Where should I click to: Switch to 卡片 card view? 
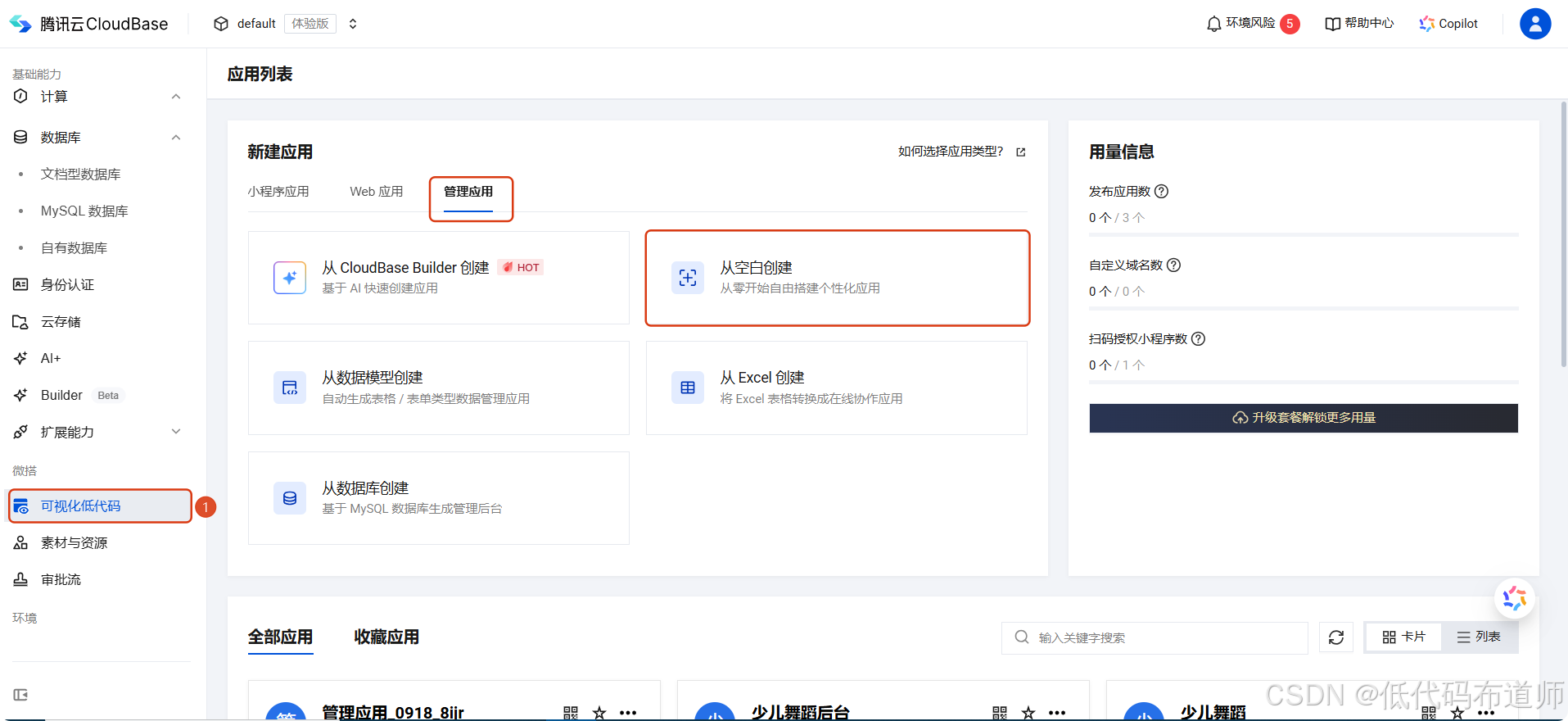pyautogui.click(x=1404, y=637)
